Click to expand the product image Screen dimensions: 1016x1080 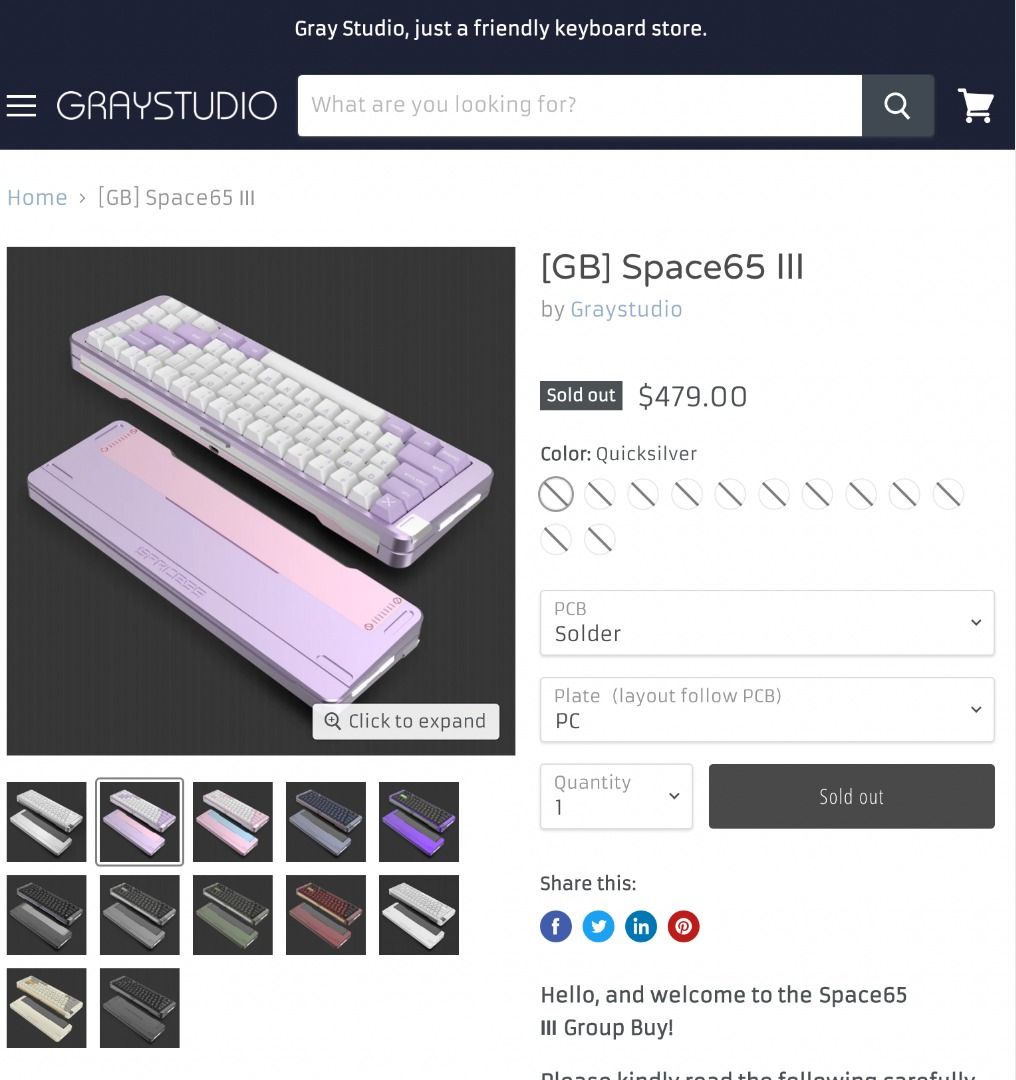[406, 721]
